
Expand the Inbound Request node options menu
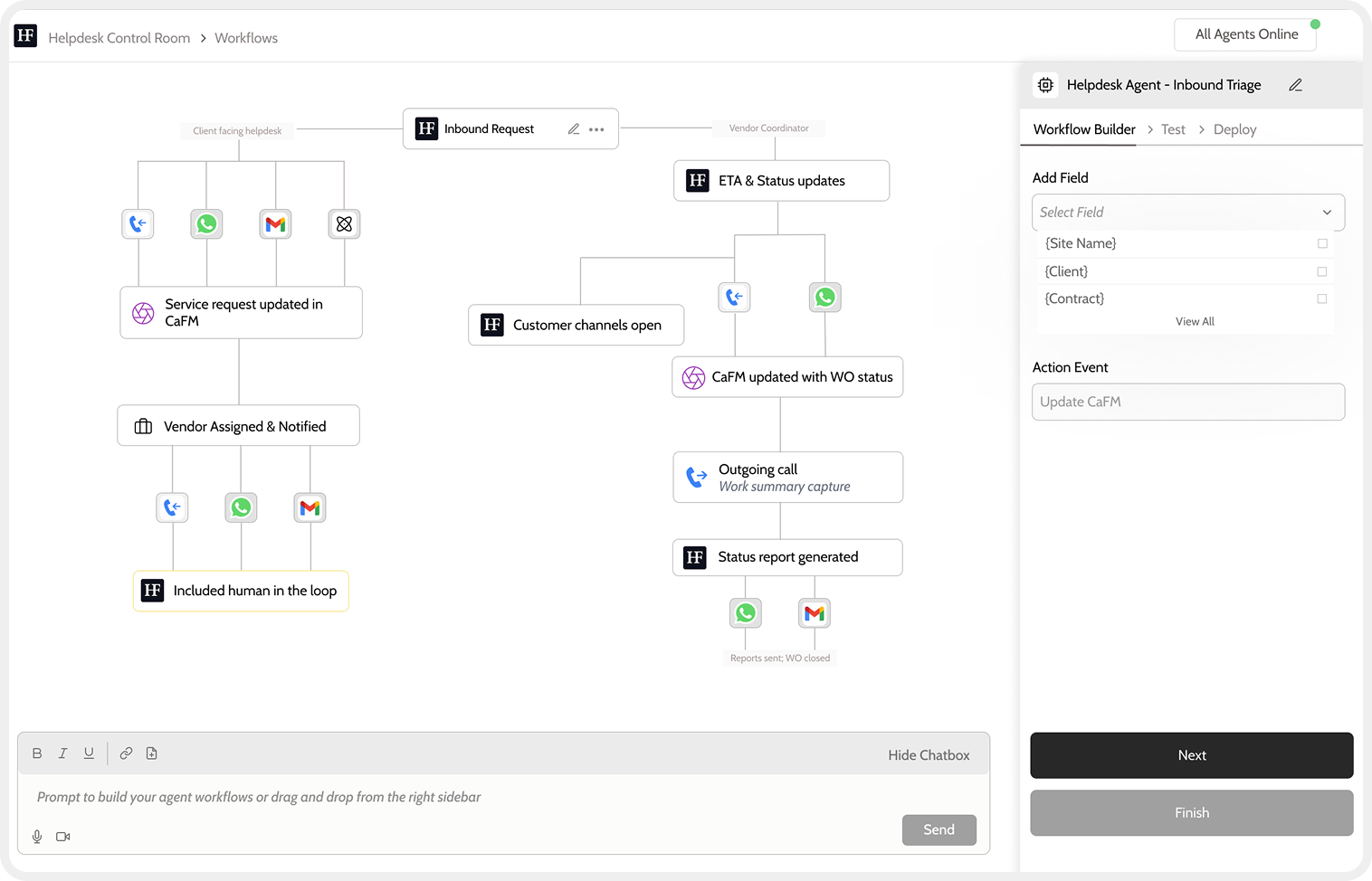tap(596, 128)
